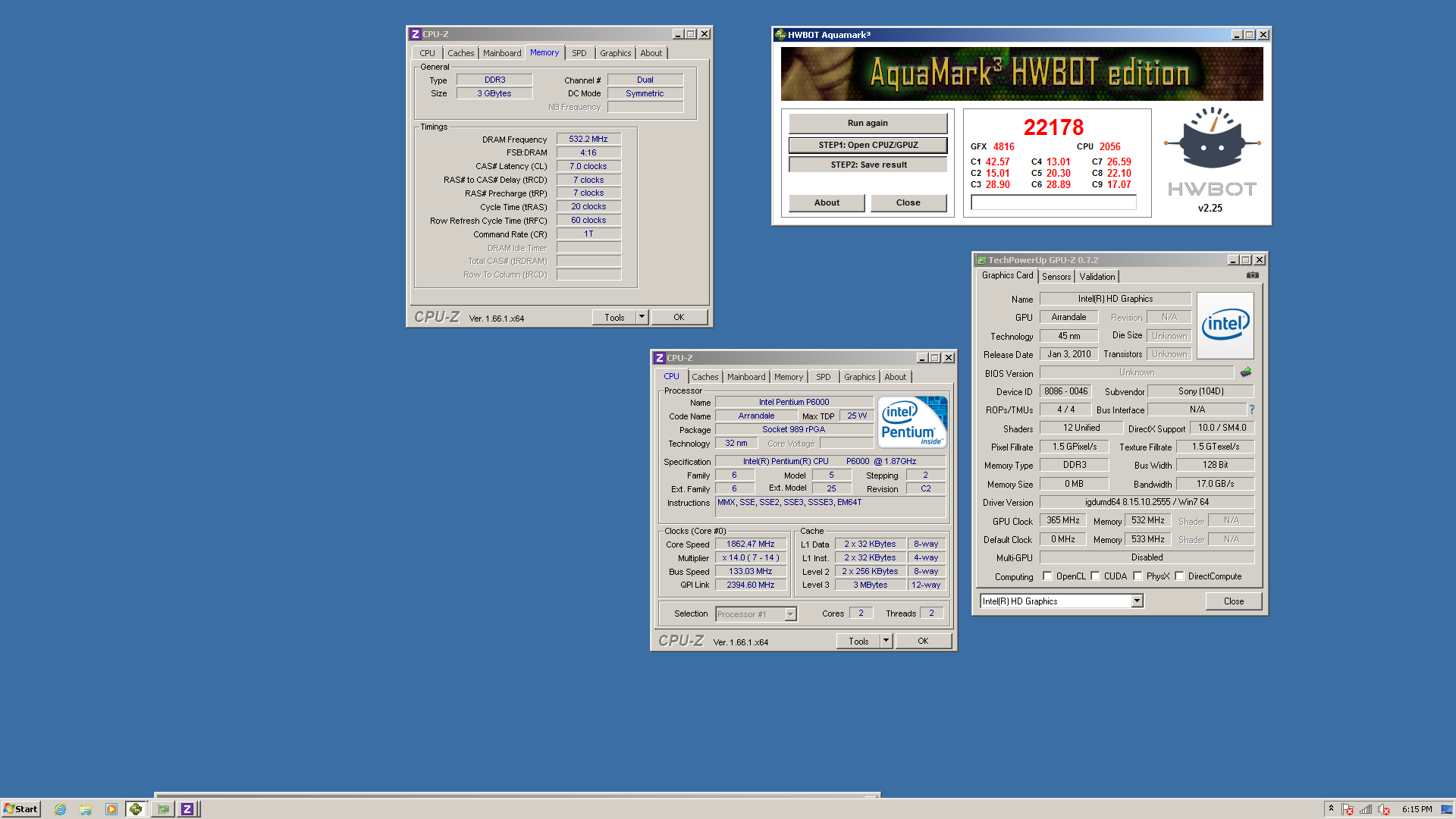This screenshot has height=819, width=1456.
Task: Open Windows Explorer folder icon in taskbar
Action: point(86,809)
